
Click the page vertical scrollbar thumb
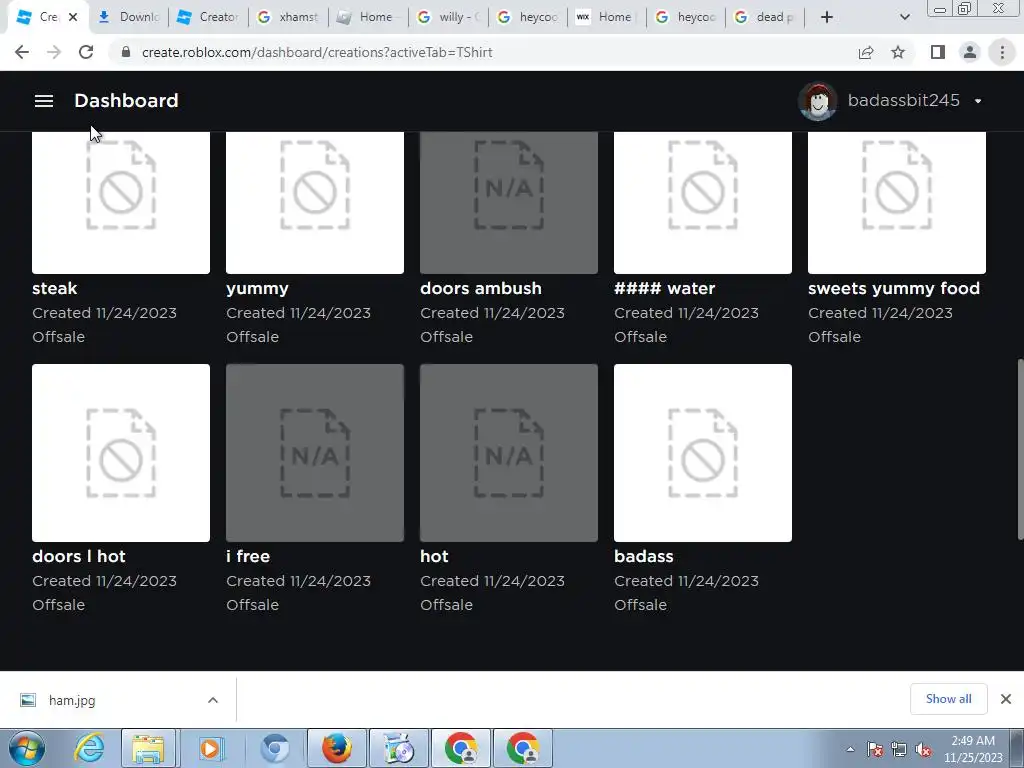click(x=1020, y=449)
